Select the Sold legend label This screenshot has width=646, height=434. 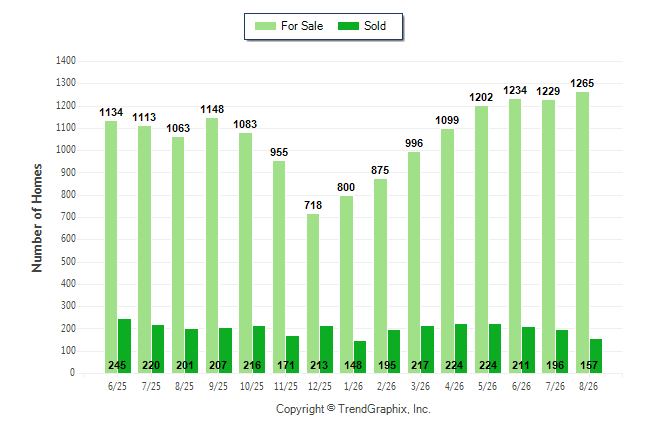click(375, 26)
